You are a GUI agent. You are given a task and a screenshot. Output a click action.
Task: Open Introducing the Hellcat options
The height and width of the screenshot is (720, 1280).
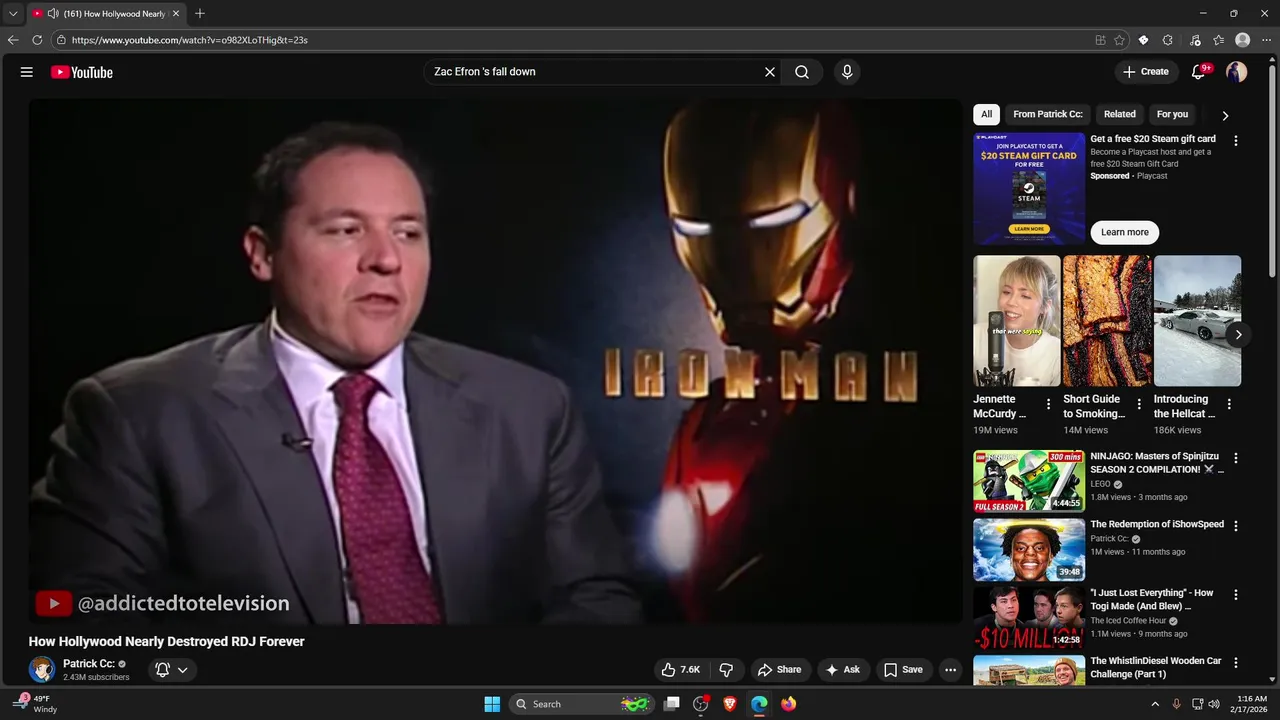(x=1229, y=405)
